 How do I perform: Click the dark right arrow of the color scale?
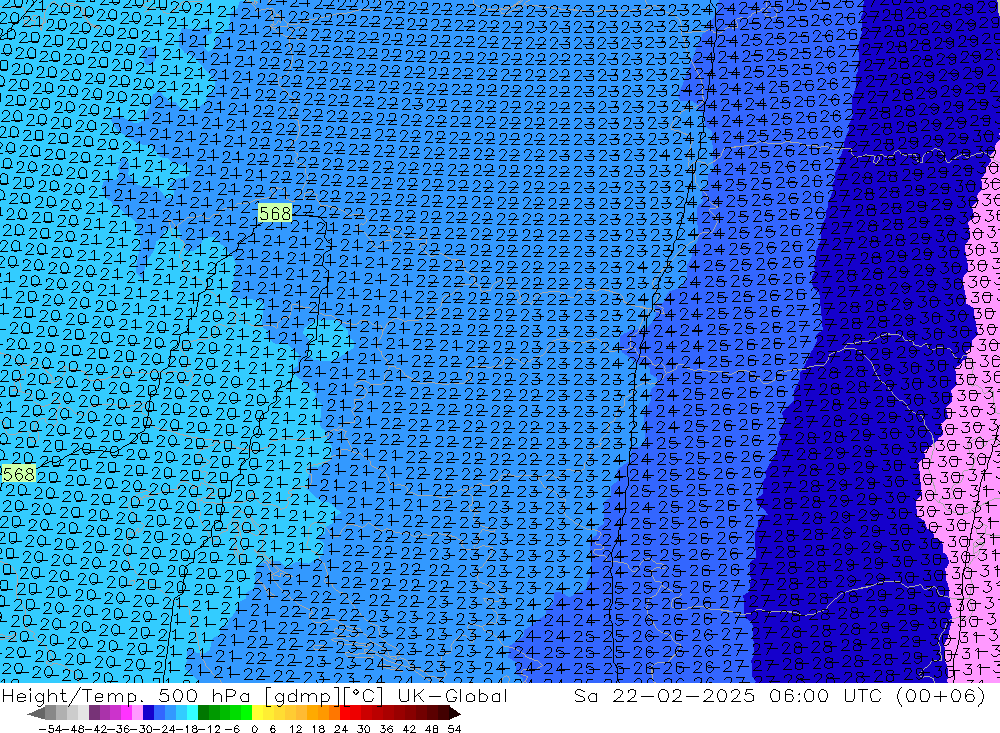coord(455,713)
